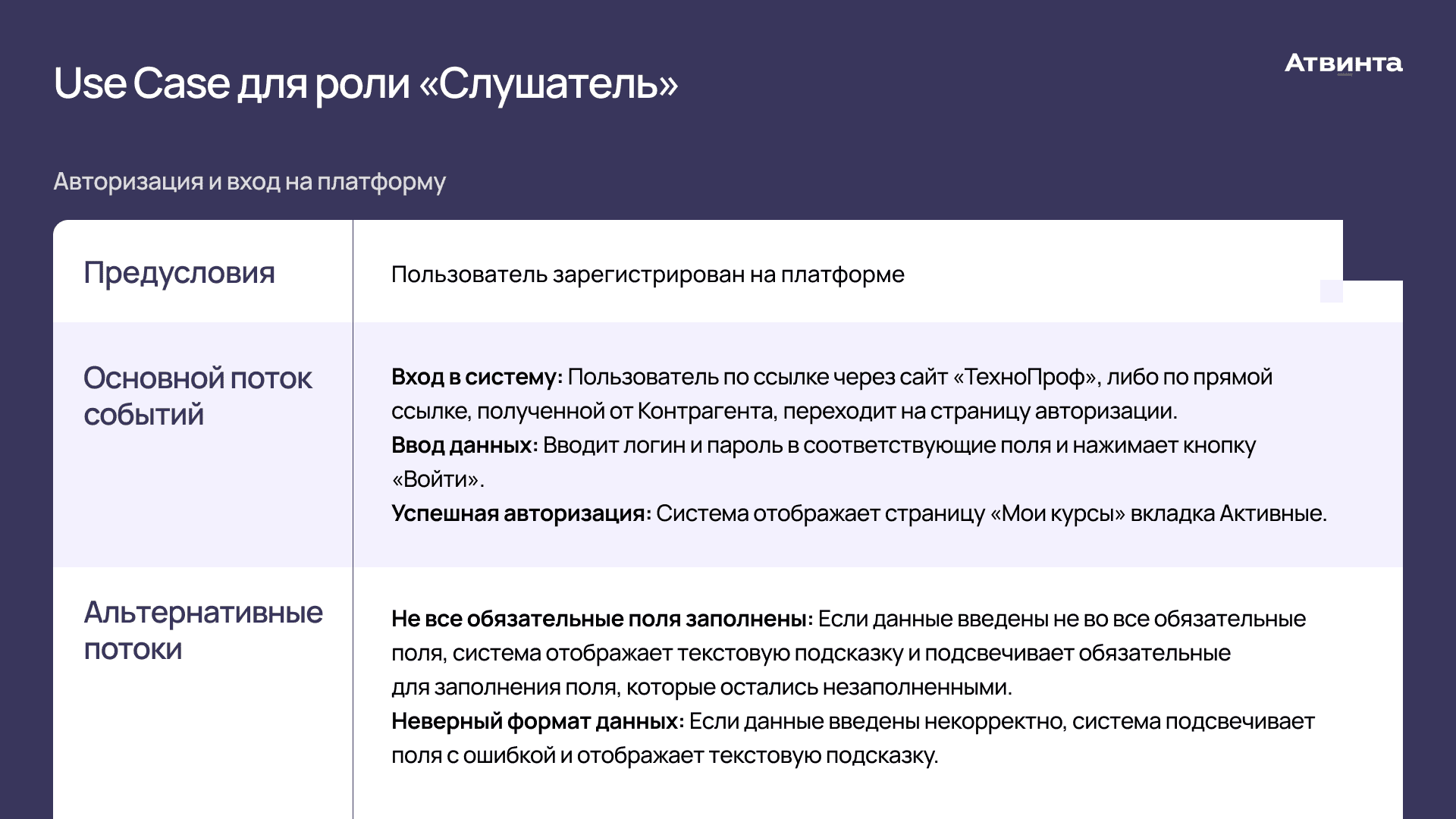
Task: Click the «Мои курсы» page mention
Action: [x=1057, y=513]
